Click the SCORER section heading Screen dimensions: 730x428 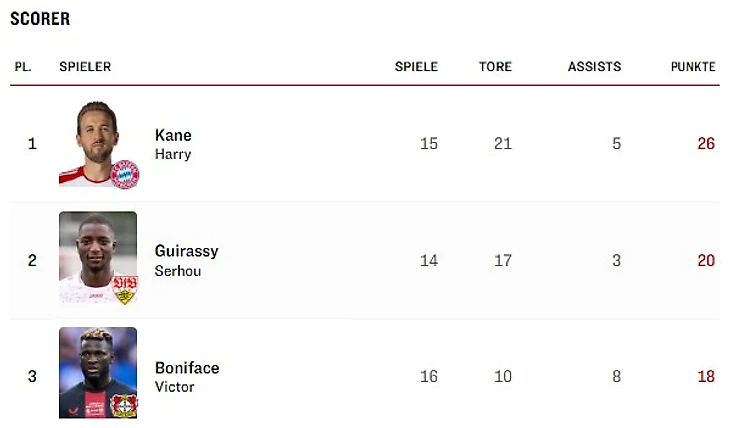40,19
